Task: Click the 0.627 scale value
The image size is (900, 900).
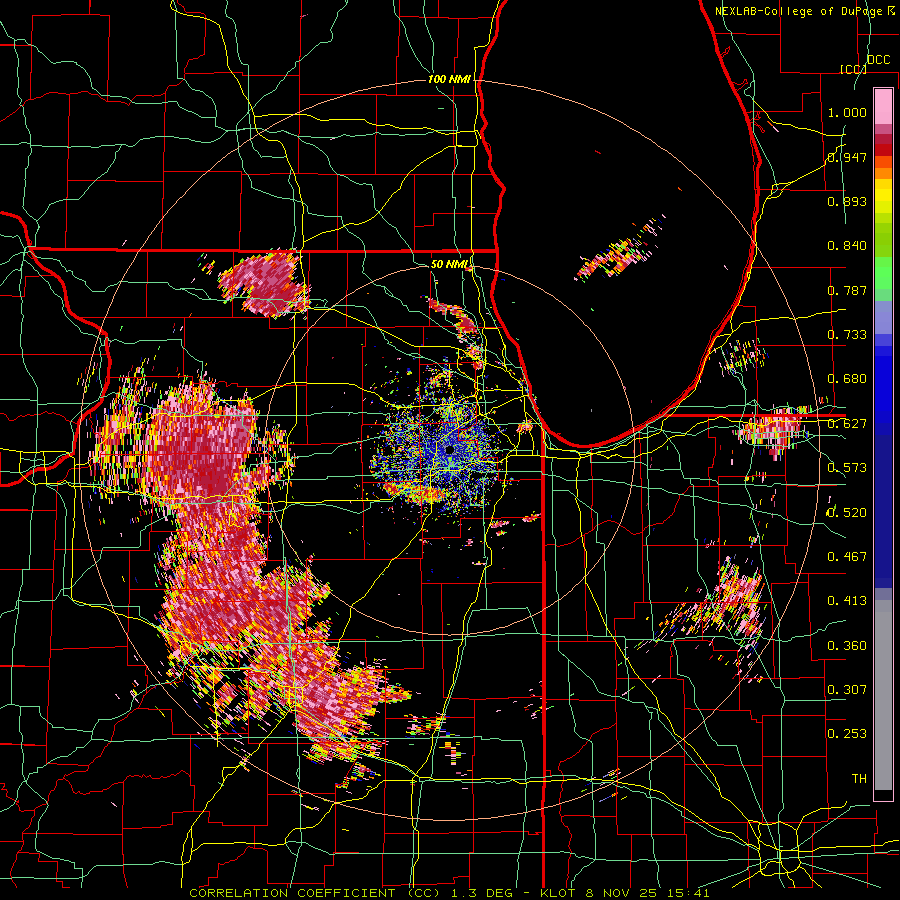Action: [x=847, y=424]
